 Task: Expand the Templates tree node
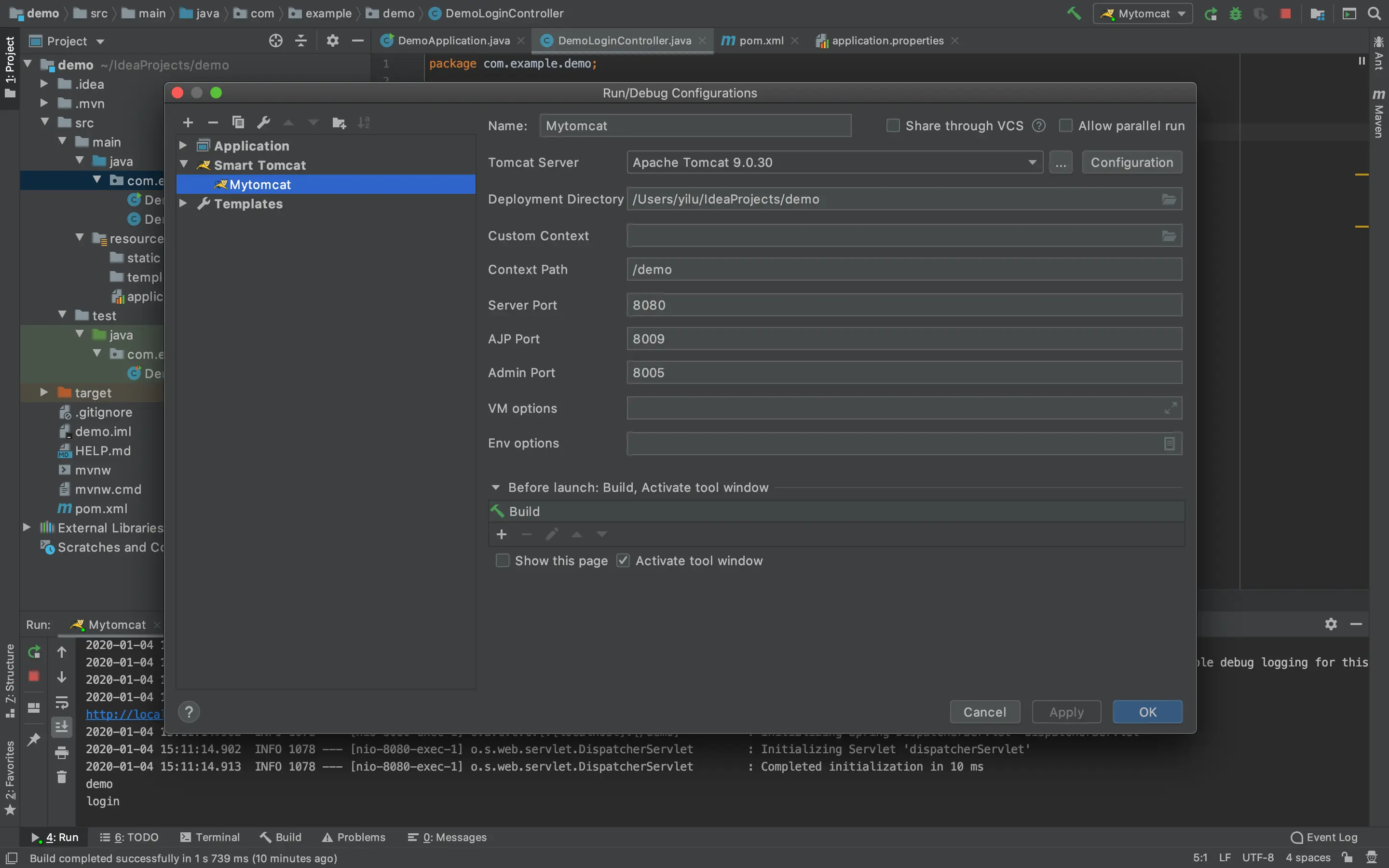coord(183,204)
